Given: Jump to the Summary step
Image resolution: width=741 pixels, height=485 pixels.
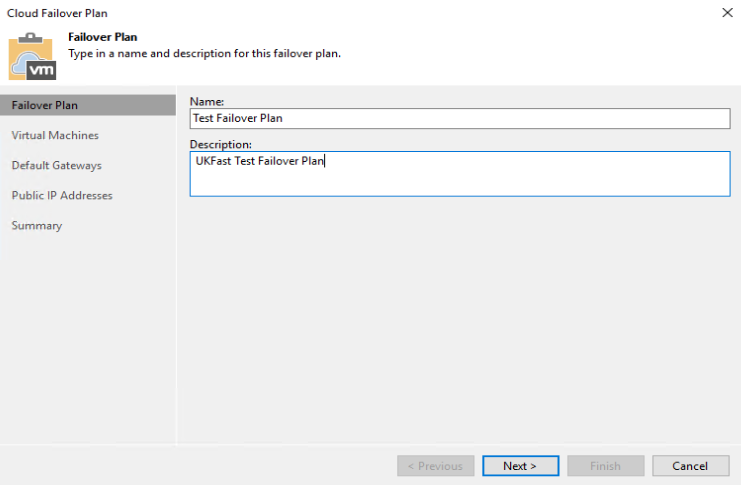Looking at the screenshot, I should (37, 225).
